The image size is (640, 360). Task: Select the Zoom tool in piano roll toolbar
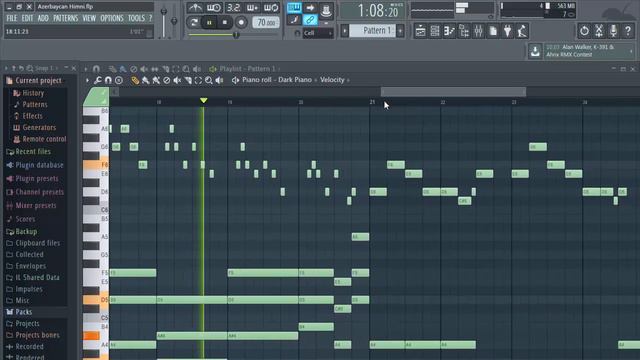point(209,80)
